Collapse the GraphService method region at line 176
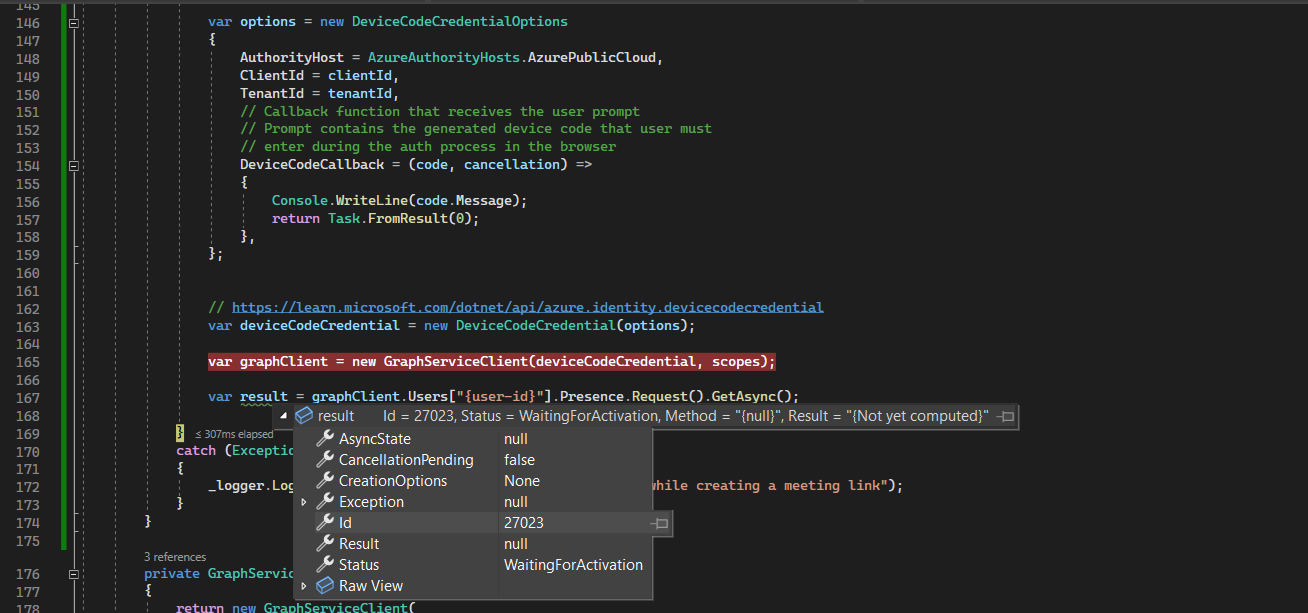Screen dimensions: 1308x613 pos(72,574)
